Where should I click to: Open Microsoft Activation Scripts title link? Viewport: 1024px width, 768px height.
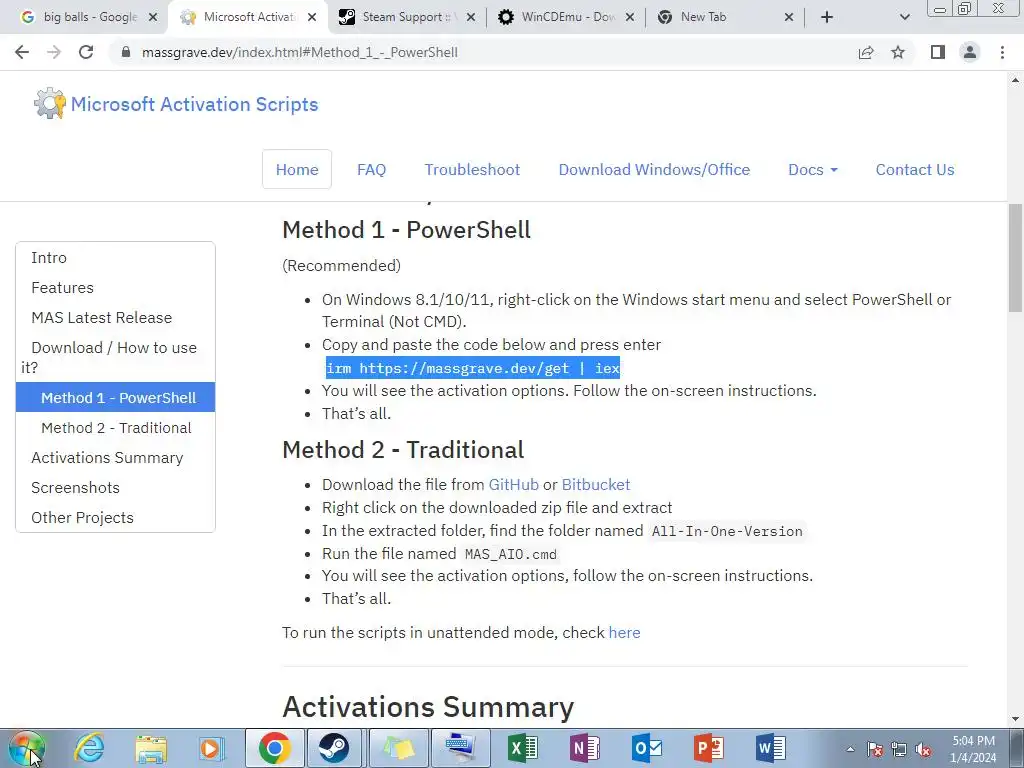point(194,104)
